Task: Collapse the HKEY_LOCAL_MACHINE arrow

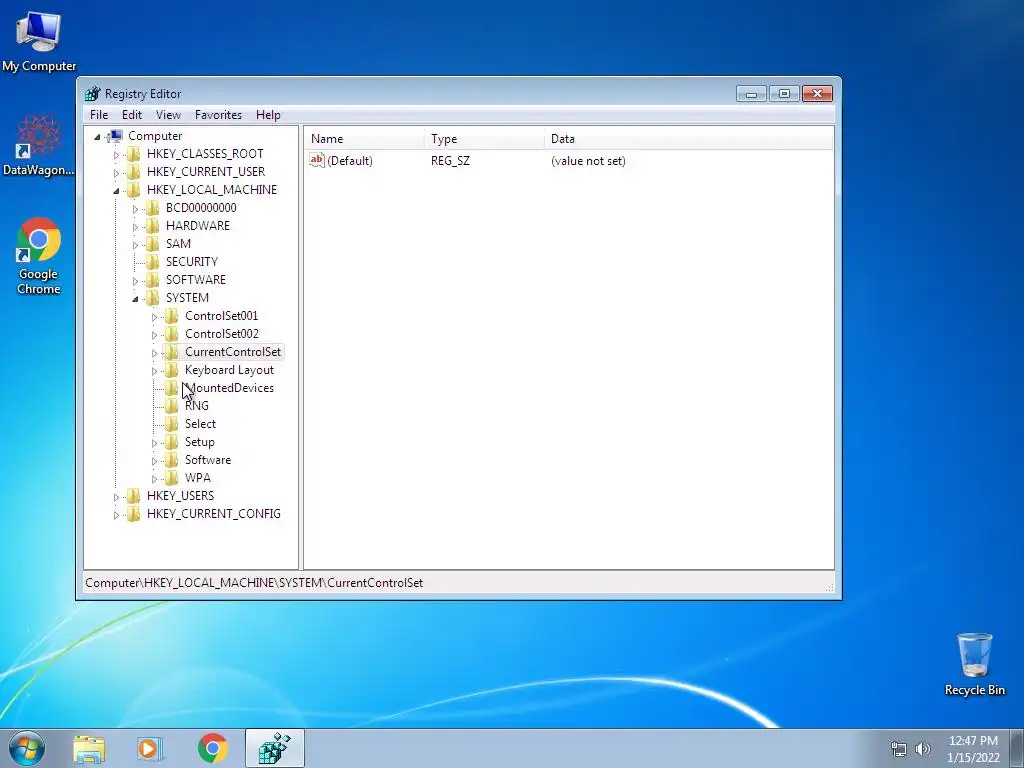Action: 116,191
